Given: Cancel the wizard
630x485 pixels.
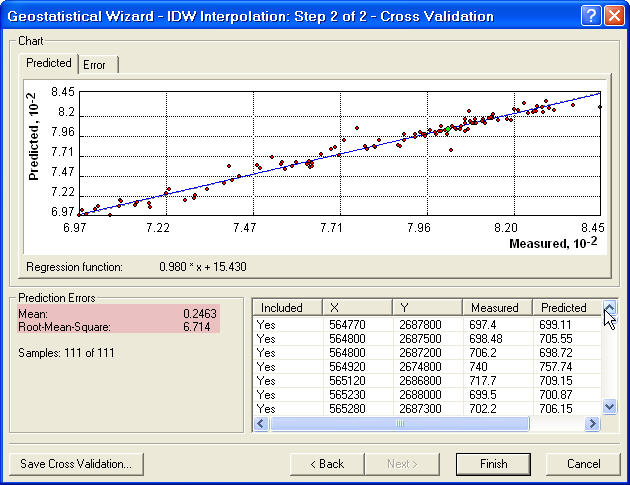Looking at the screenshot, I should click(x=583, y=464).
